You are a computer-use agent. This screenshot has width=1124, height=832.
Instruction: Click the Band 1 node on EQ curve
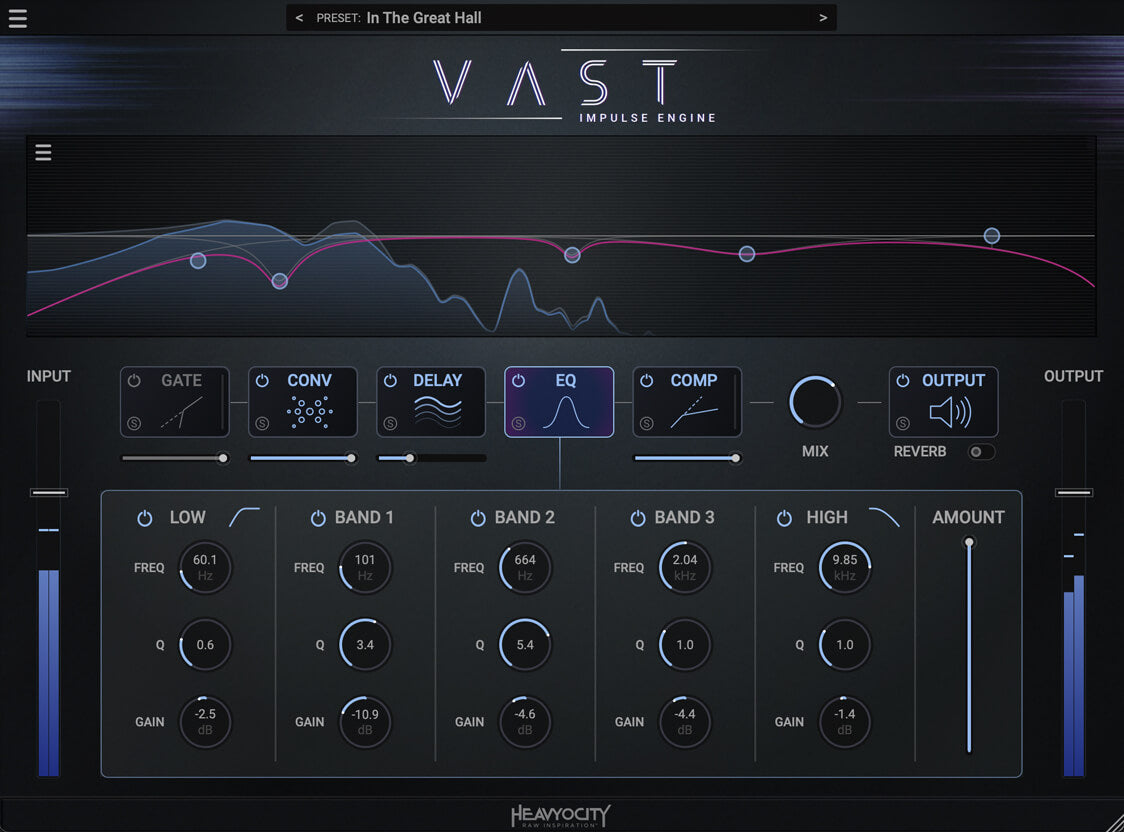280,281
